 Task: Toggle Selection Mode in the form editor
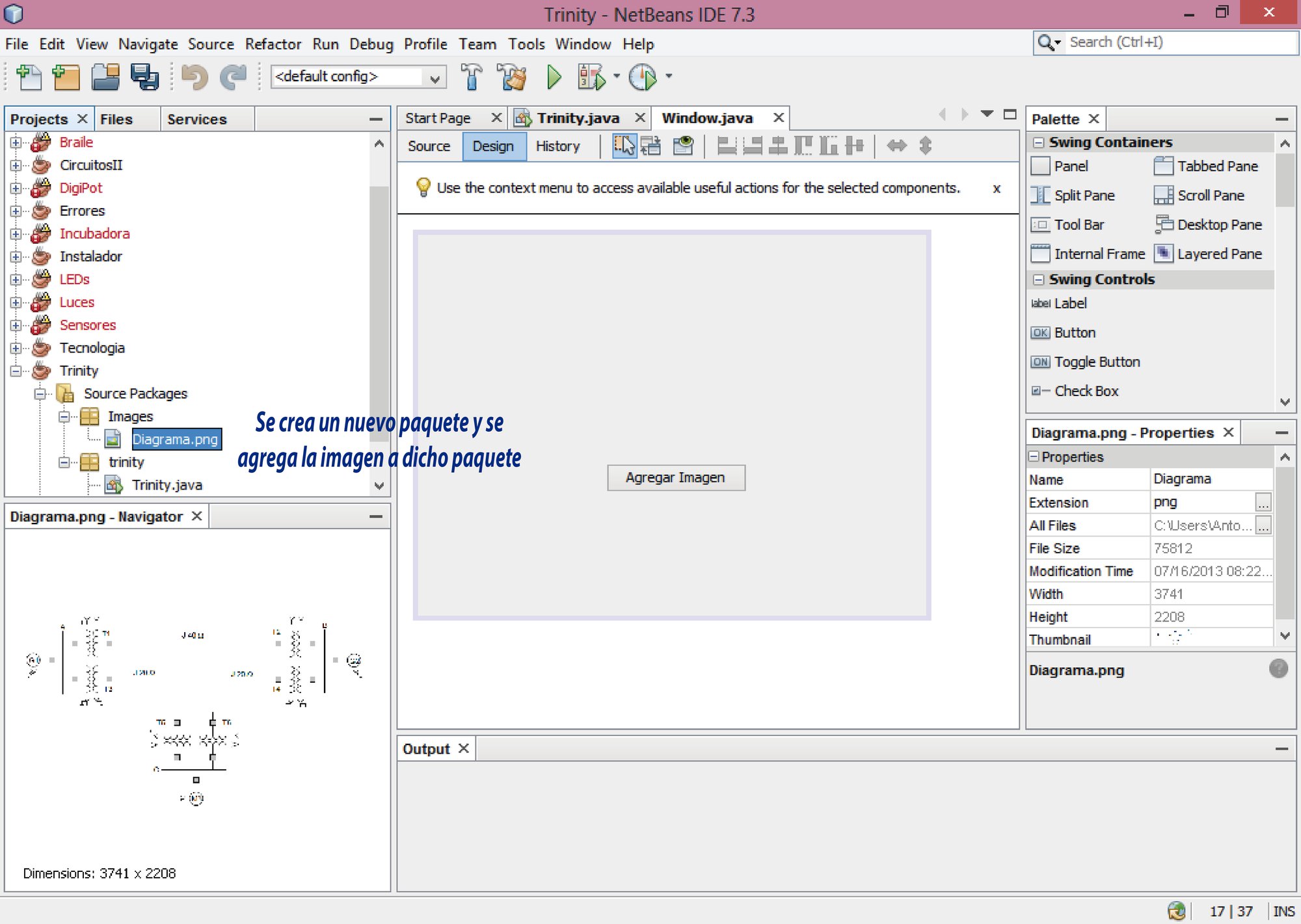[x=624, y=146]
